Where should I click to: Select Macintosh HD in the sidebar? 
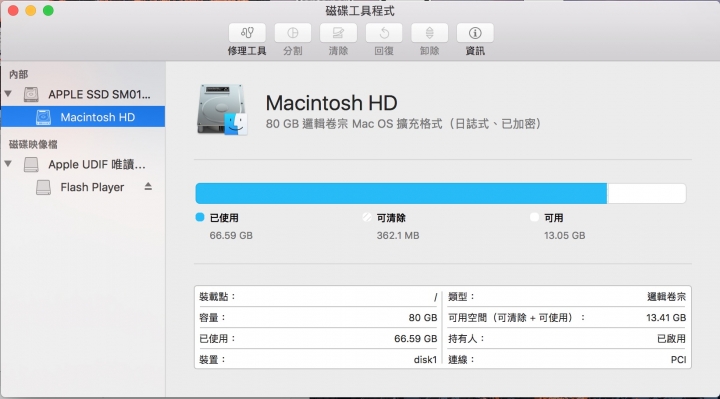click(x=83, y=117)
